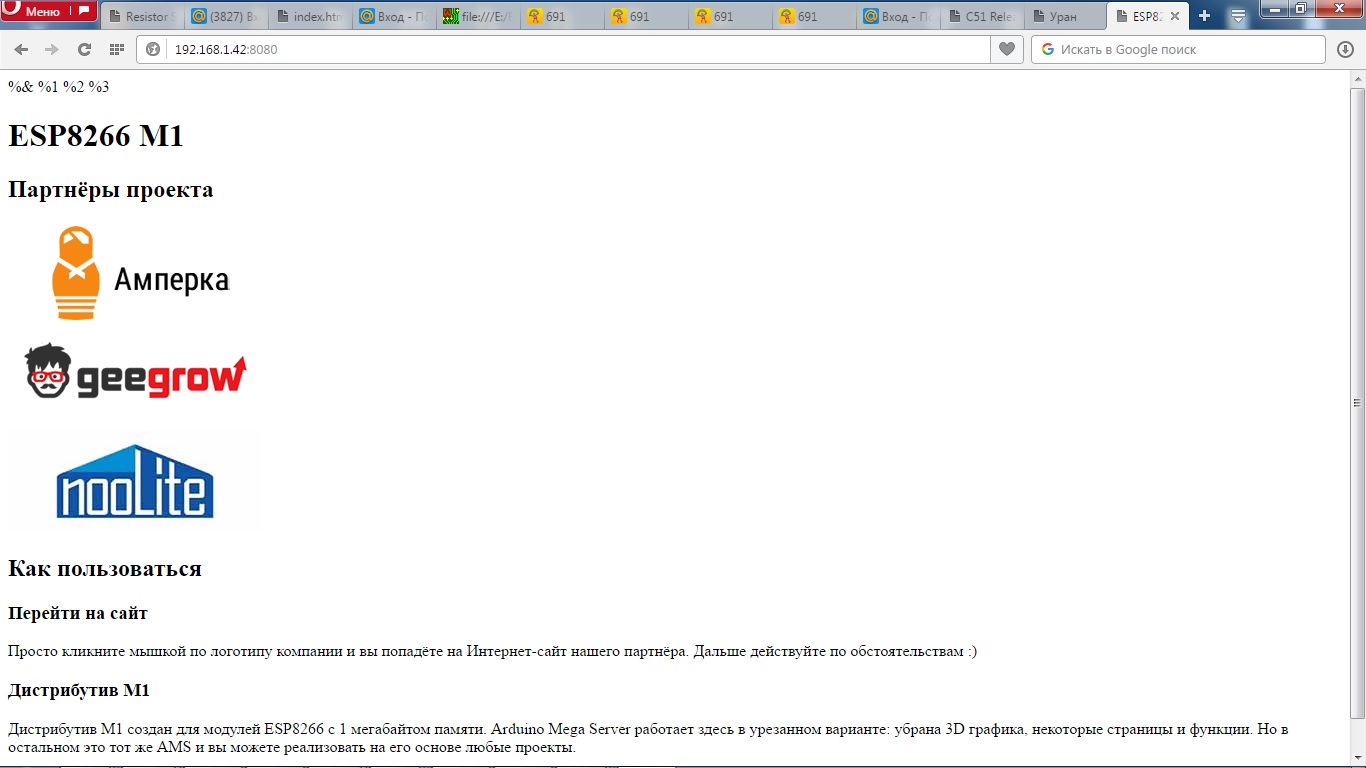This screenshot has width=1366, height=768.
Task: Select the active ESP8 tab
Action: coord(1148,17)
